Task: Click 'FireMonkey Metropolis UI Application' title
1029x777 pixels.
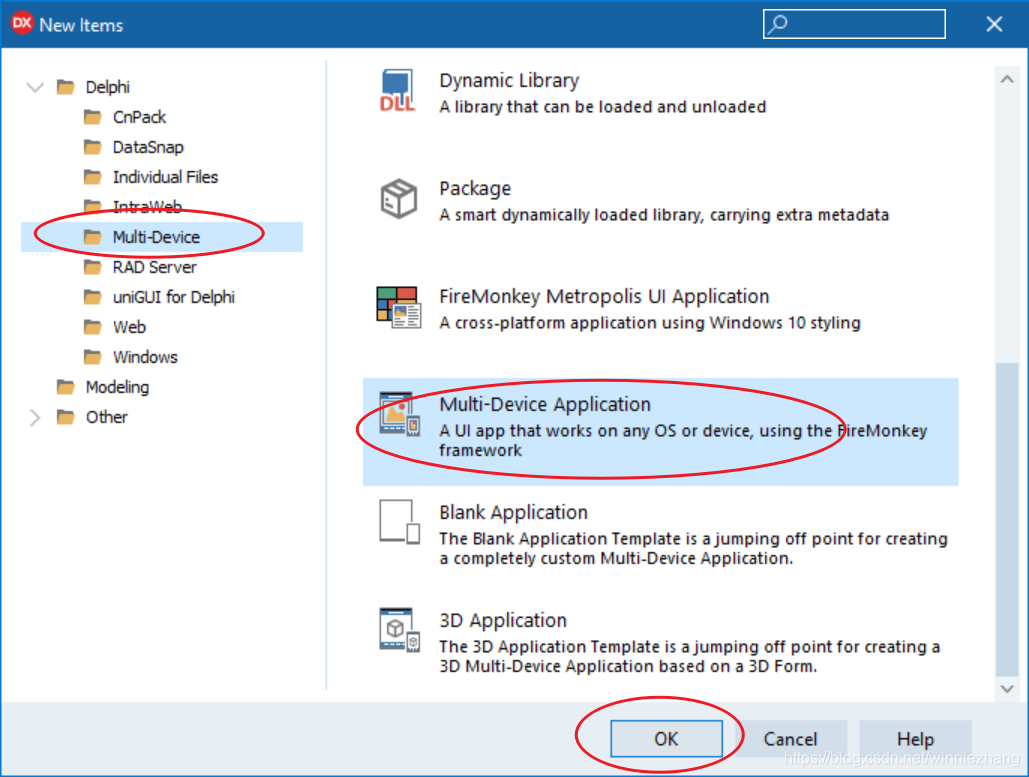Action: (x=604, y=297)
